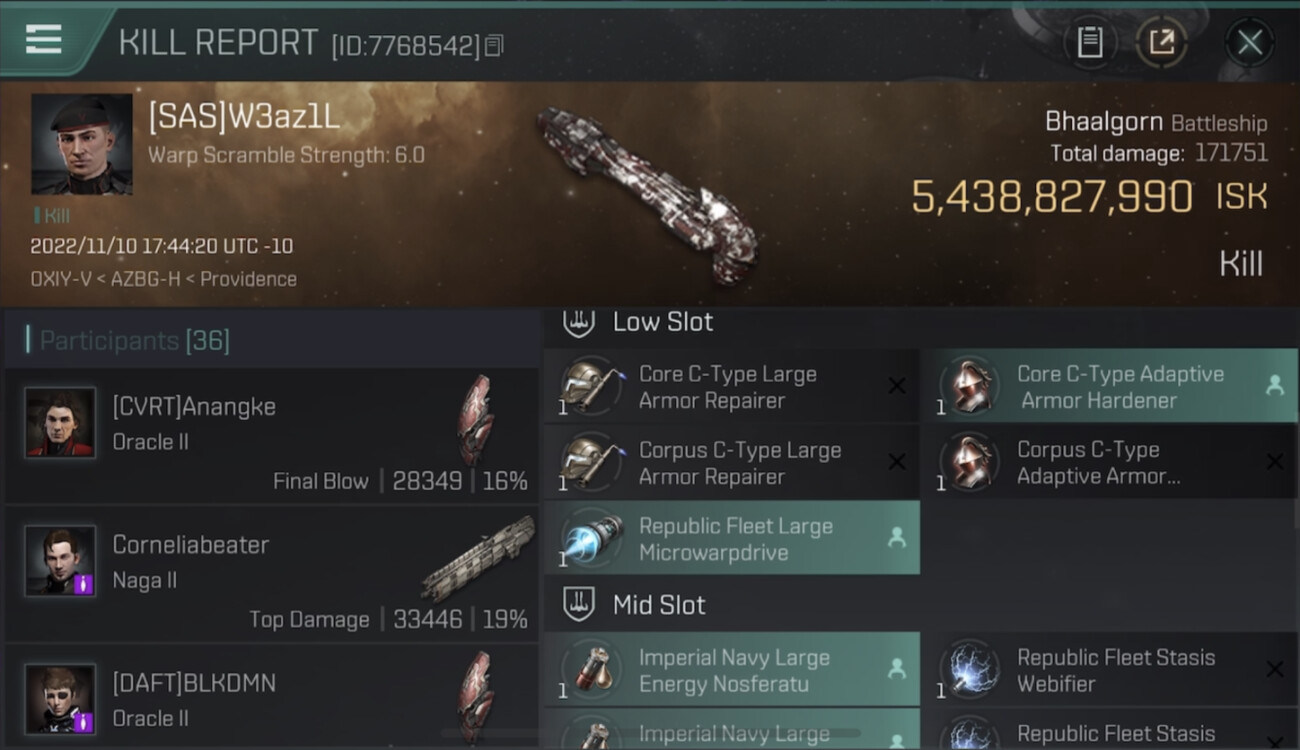Select Imperial Navy Large Energy Nosferatu icon
The height and width of the screenshot is (750, 1300).
coord(589,670)
